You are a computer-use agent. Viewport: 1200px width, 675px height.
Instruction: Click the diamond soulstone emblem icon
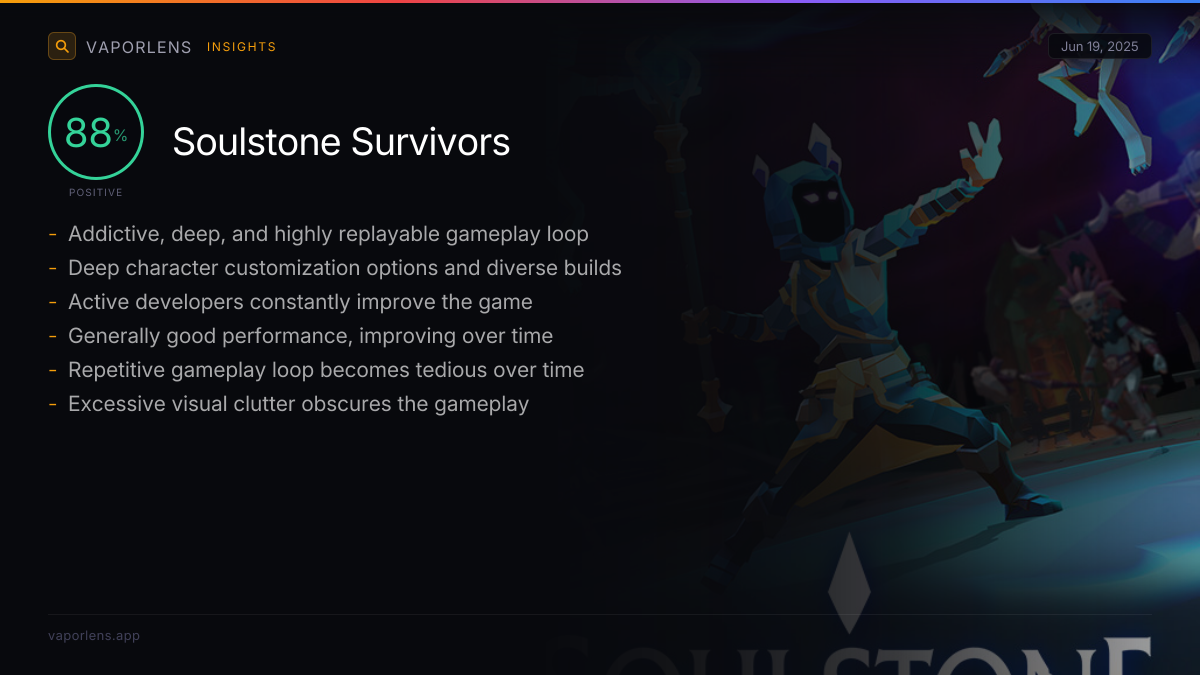click(849, 583)
